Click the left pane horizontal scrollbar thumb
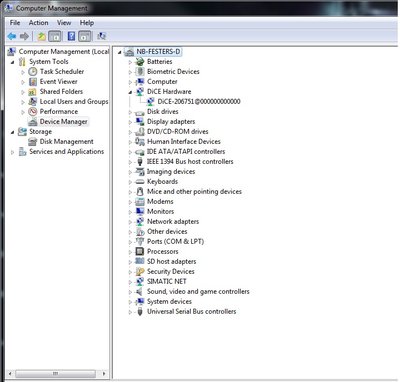400x382 pixels. (55, 374)
